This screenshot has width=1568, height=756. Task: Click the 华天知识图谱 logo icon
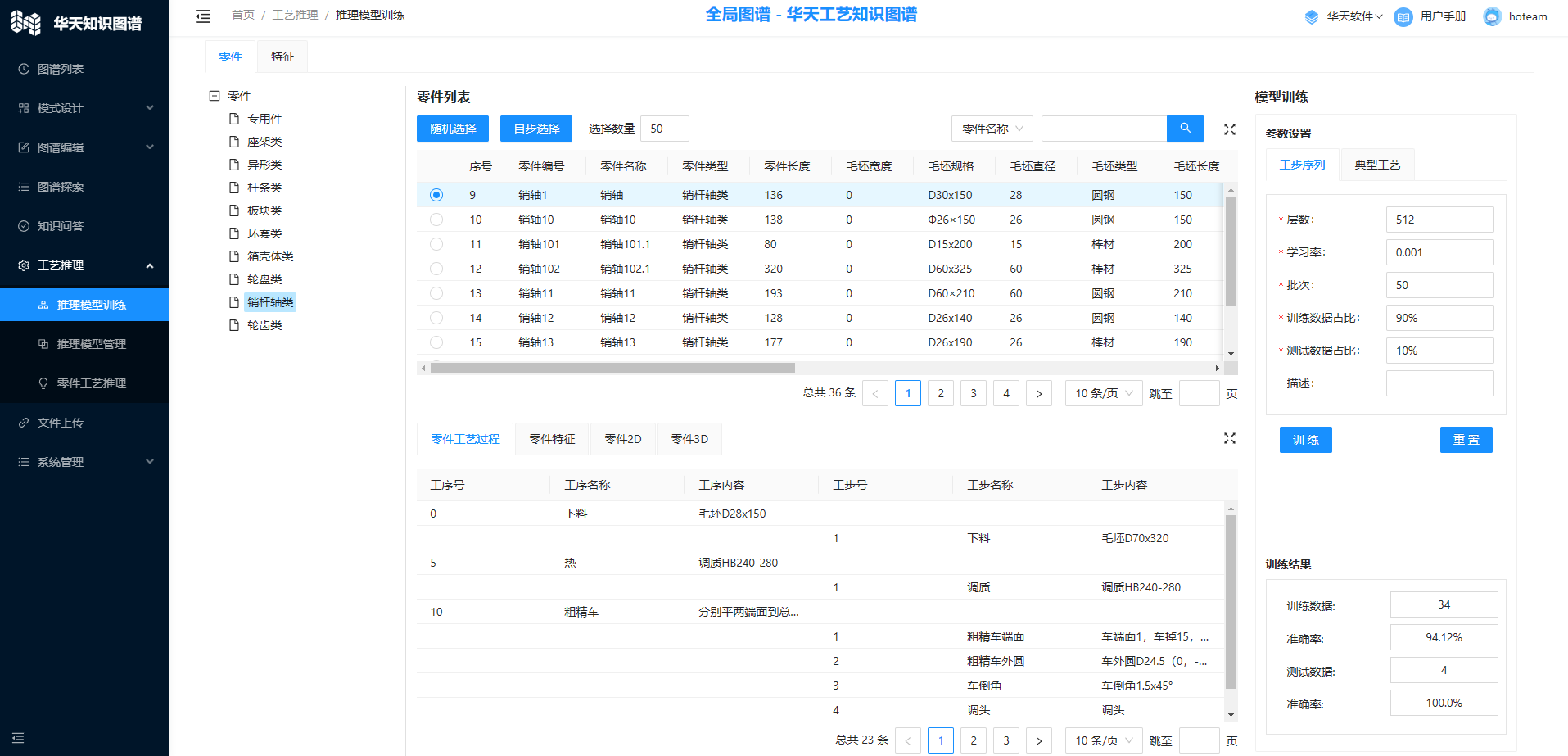coord(26,23)
